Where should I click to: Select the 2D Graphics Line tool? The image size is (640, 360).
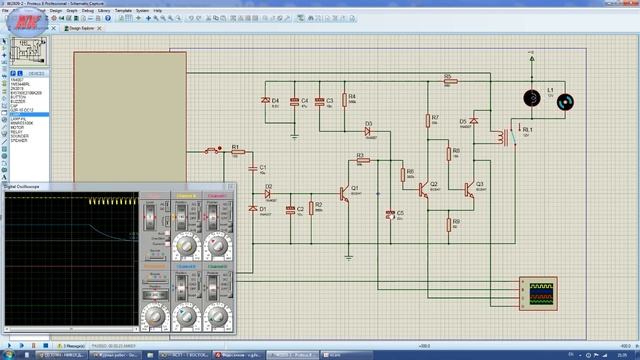pos(4,142)
